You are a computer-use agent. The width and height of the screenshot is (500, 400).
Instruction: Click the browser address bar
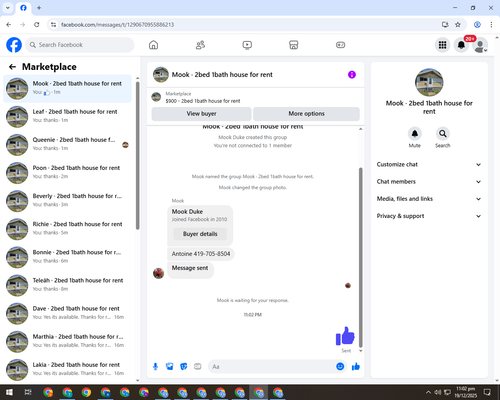pos(247,25)
